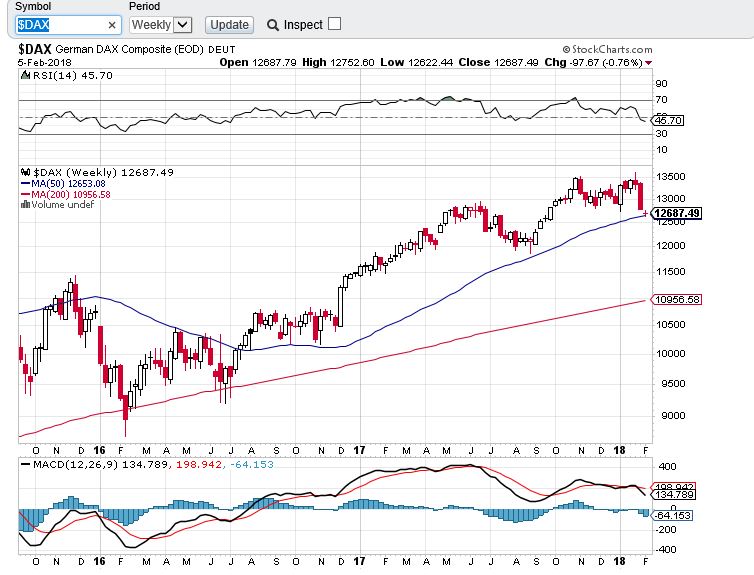Click the candlestick icon beside $DAX (Weekly)

tap(25, 172)
